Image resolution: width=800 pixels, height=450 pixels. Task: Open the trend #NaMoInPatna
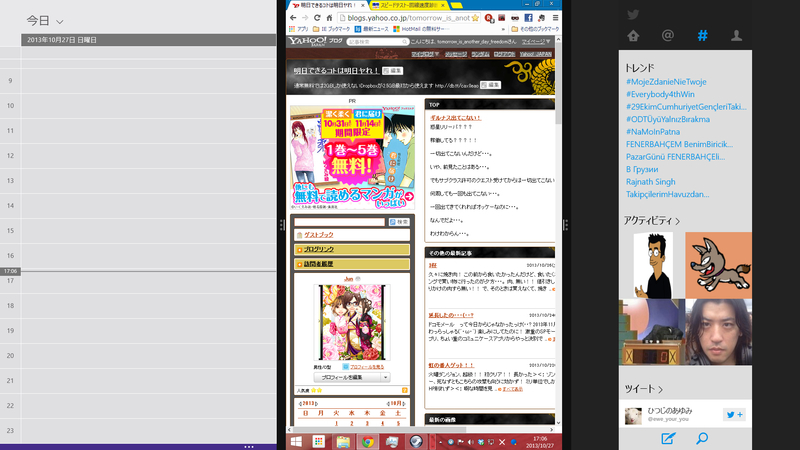point(653,132)
